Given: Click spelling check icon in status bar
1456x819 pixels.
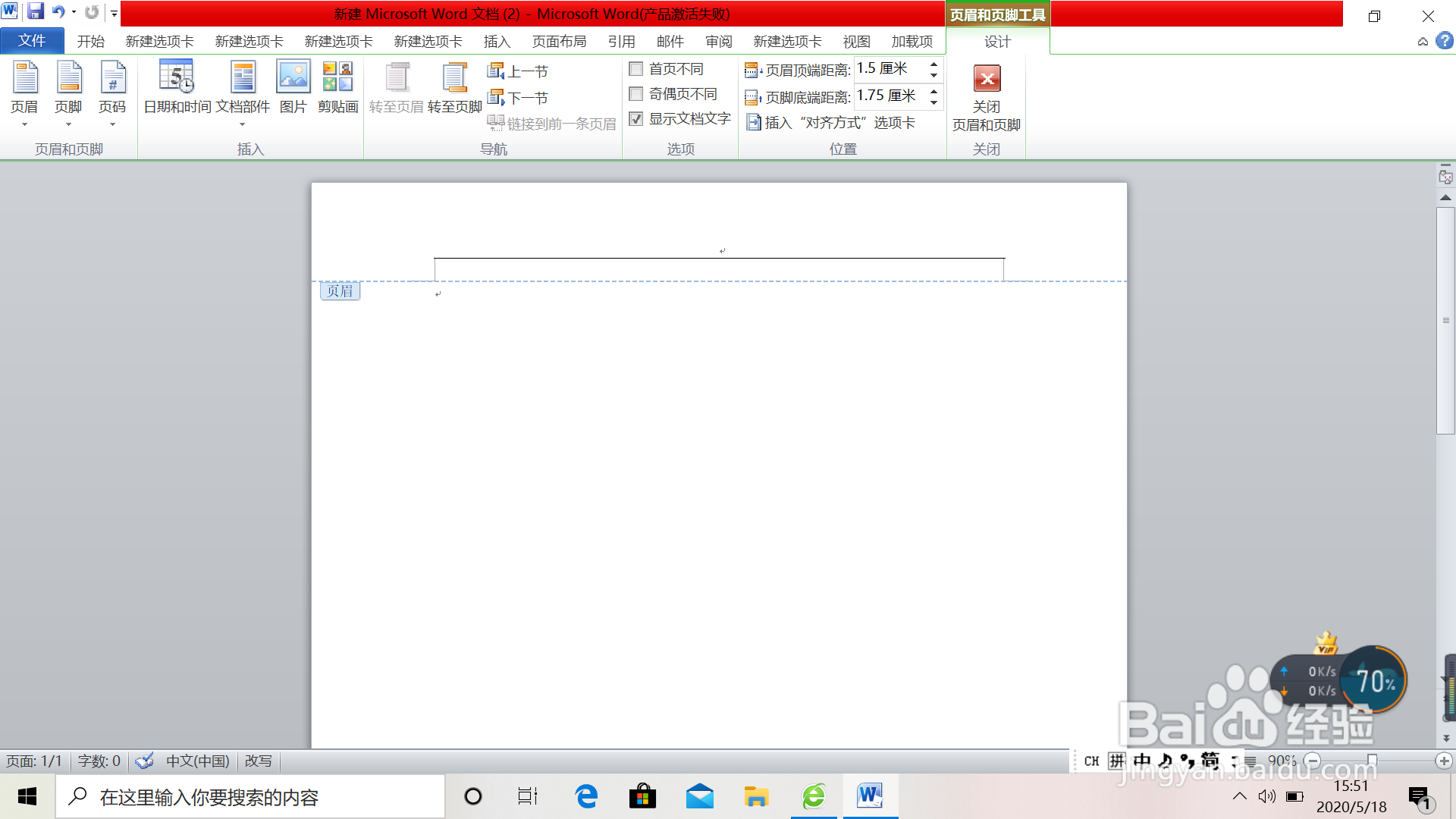Looking at the screenshot, I should 144,761.
